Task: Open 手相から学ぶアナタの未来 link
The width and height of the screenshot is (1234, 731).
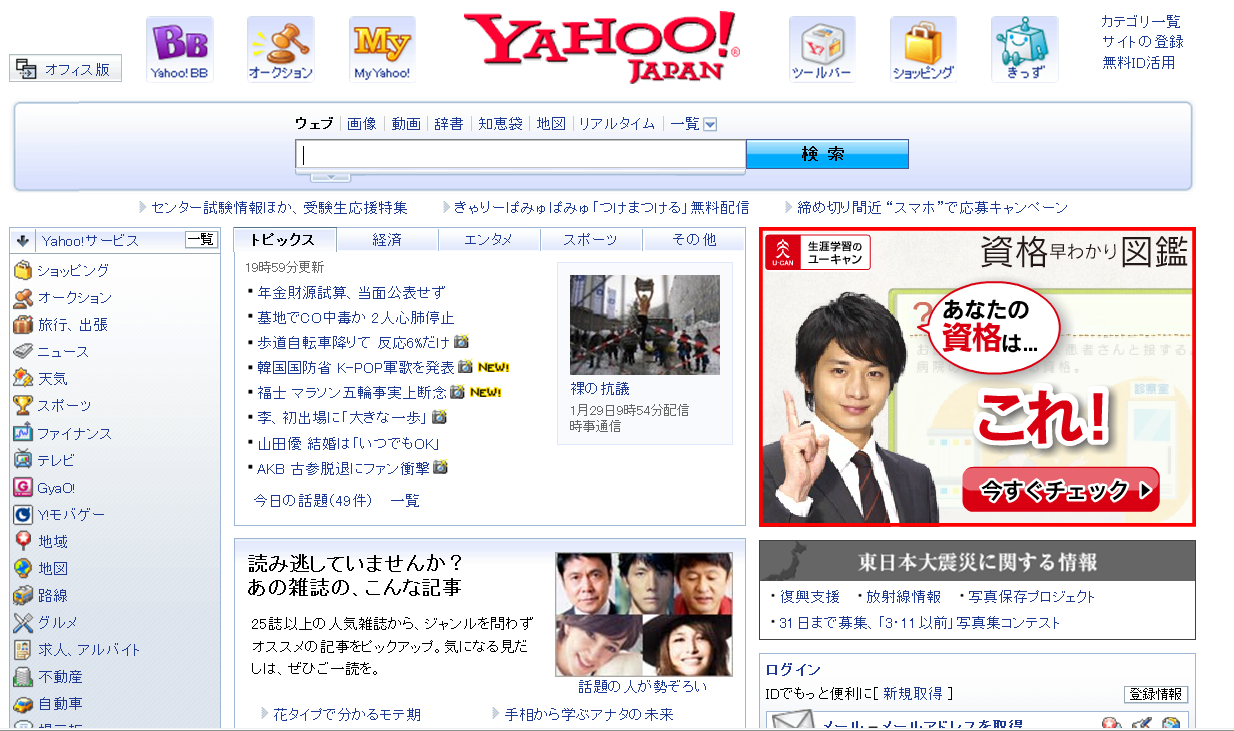Action: 589,715
